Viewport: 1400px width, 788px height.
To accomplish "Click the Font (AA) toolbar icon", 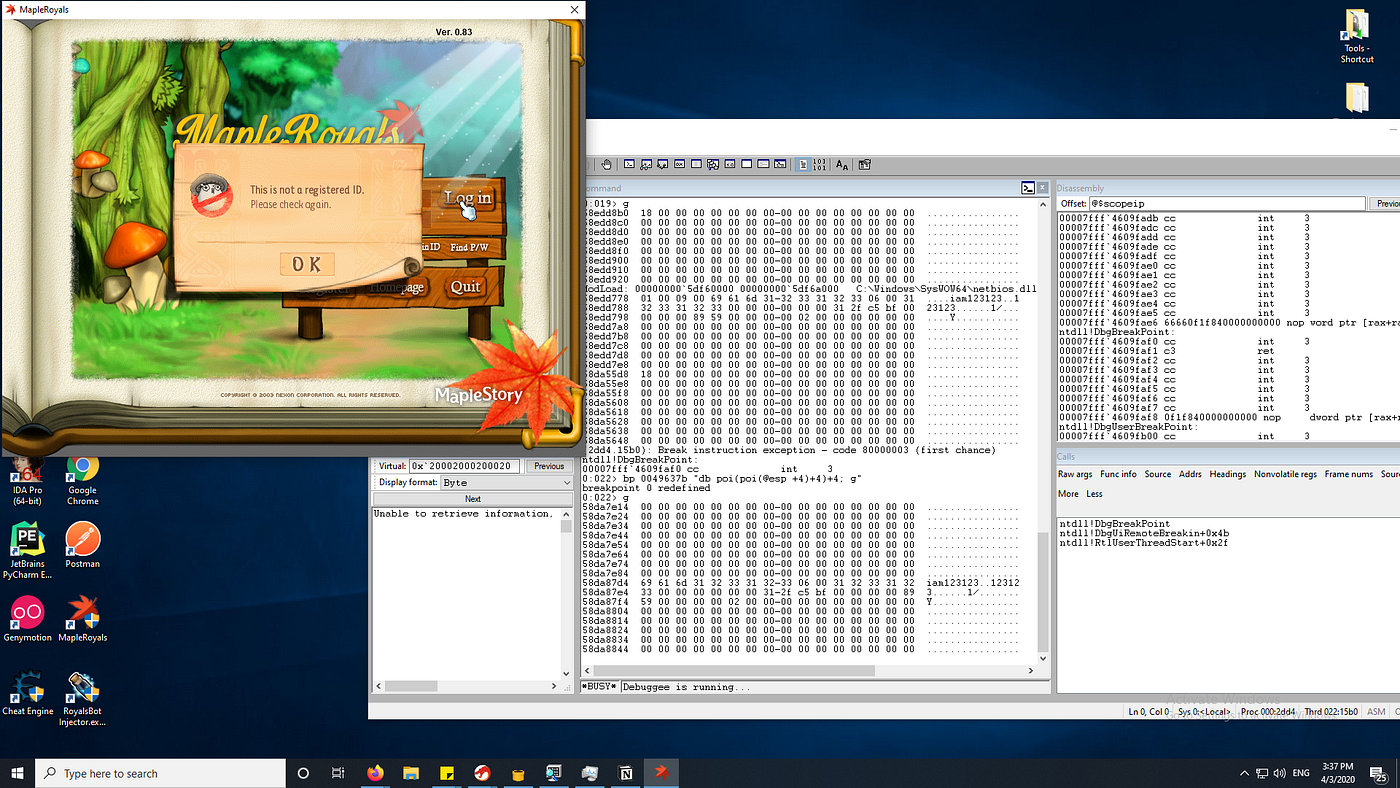I will pos(842,165).
